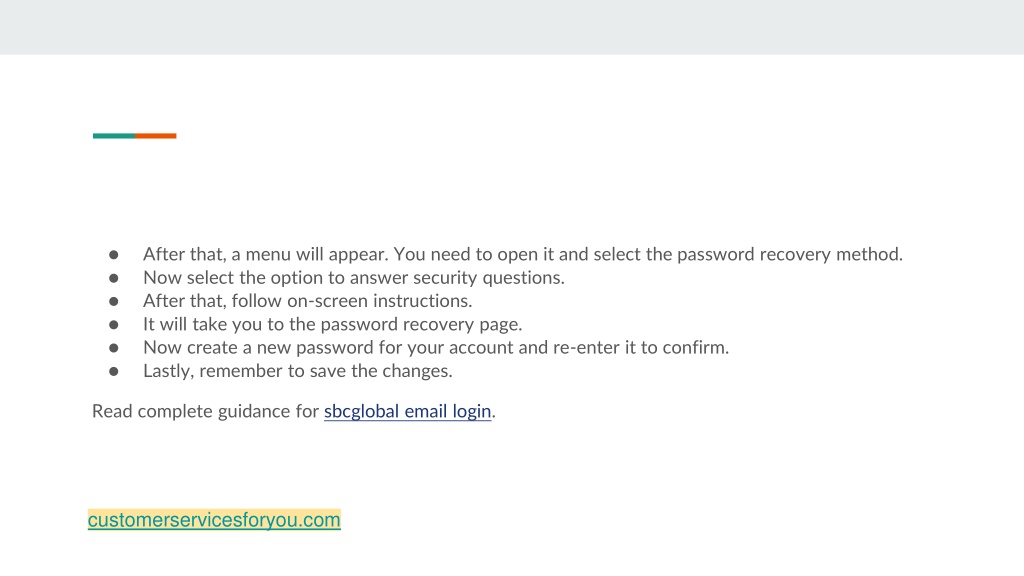
Task: Select bullet dot beside 'a menu will appear'
Action: point(114,255)
